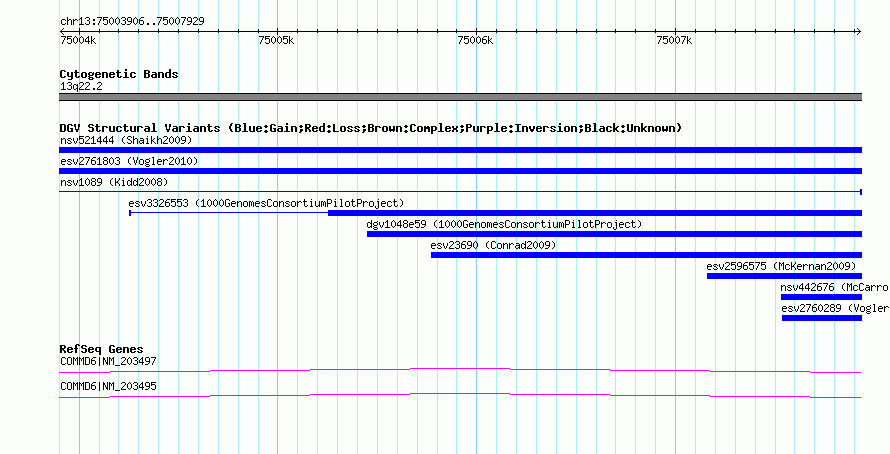The height and width of the screenshot is (454, 890).
Task: Select the blue bar under esv2761803
Action: pyautogui.click(x=460, y=171)
